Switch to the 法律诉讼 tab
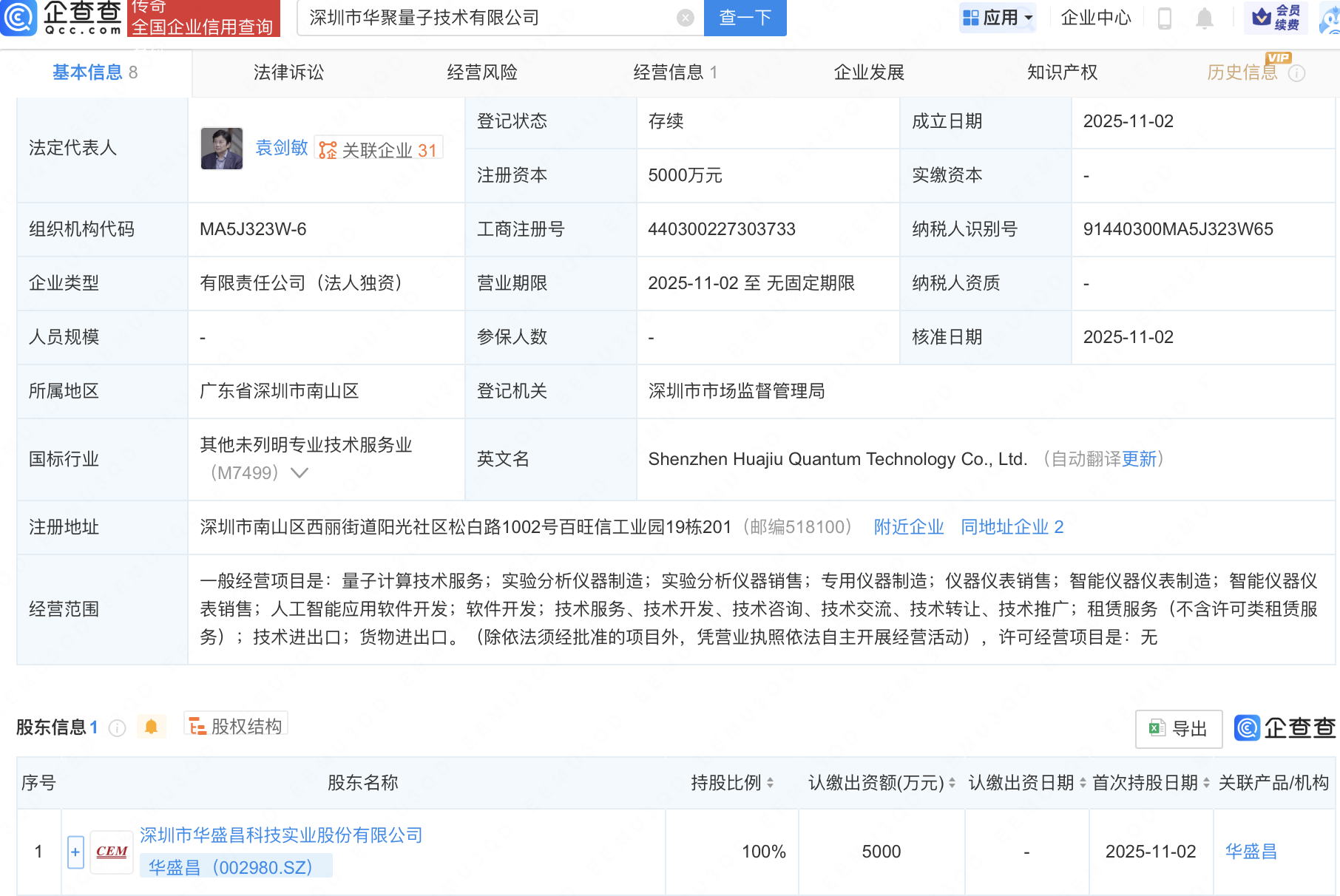 288,72
